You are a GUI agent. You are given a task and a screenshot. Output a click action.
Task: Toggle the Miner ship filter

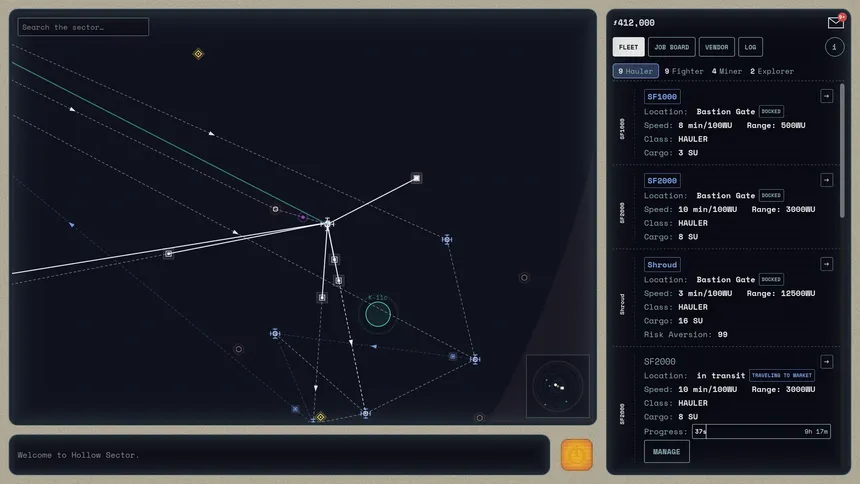[x=726, y=71]
